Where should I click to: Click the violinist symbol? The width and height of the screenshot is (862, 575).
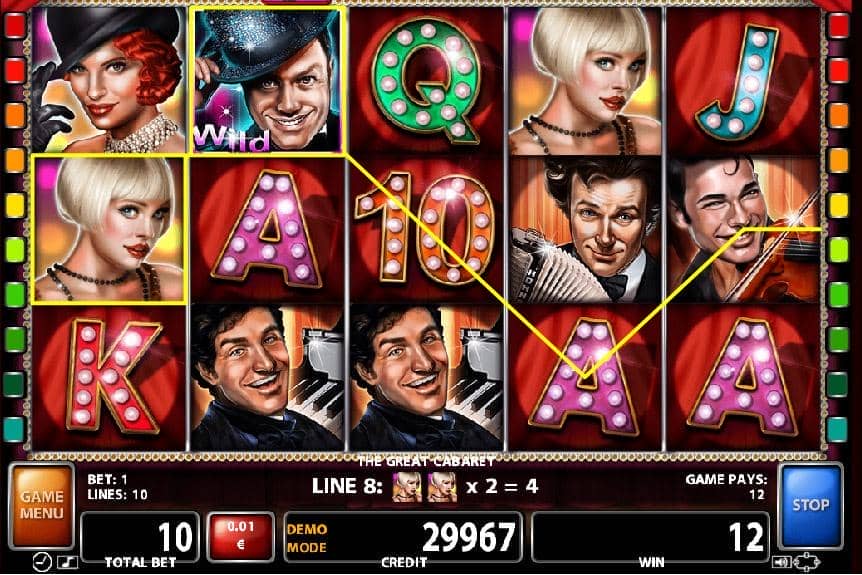(744, 229)
